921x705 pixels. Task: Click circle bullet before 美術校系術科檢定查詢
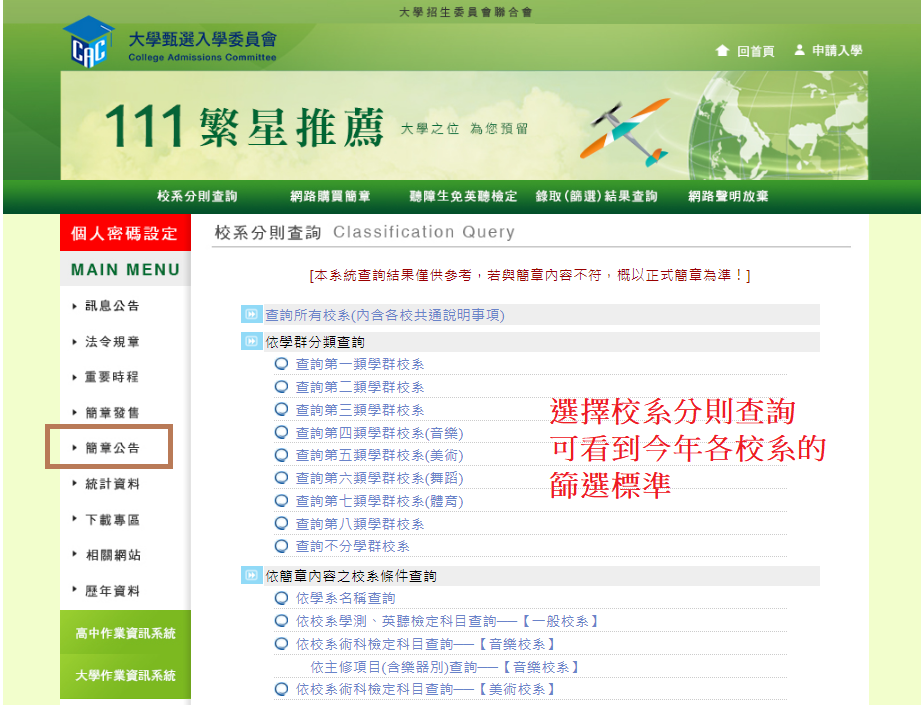pos(281,689)
